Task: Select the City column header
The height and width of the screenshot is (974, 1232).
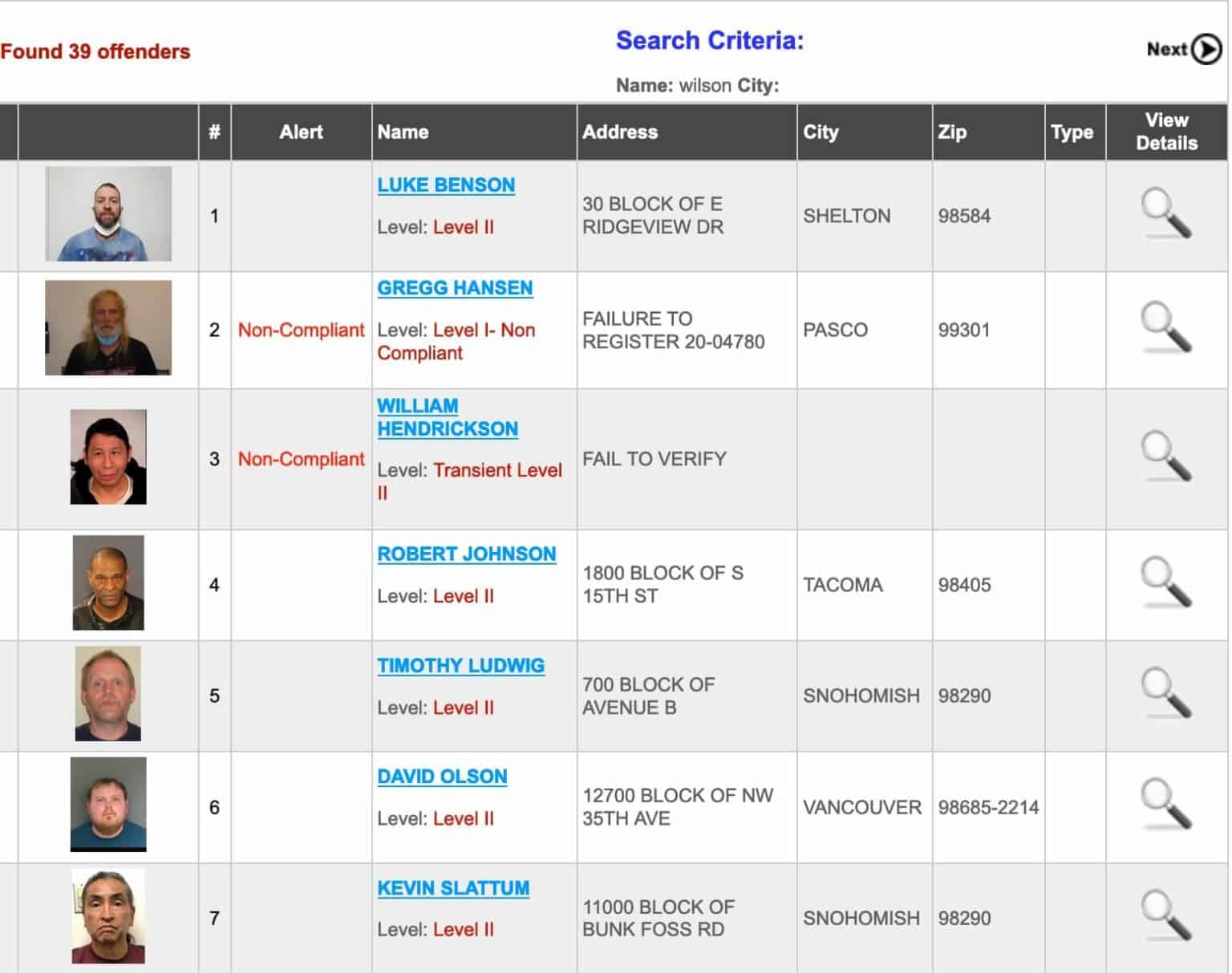Action: (x=821, y=132)
